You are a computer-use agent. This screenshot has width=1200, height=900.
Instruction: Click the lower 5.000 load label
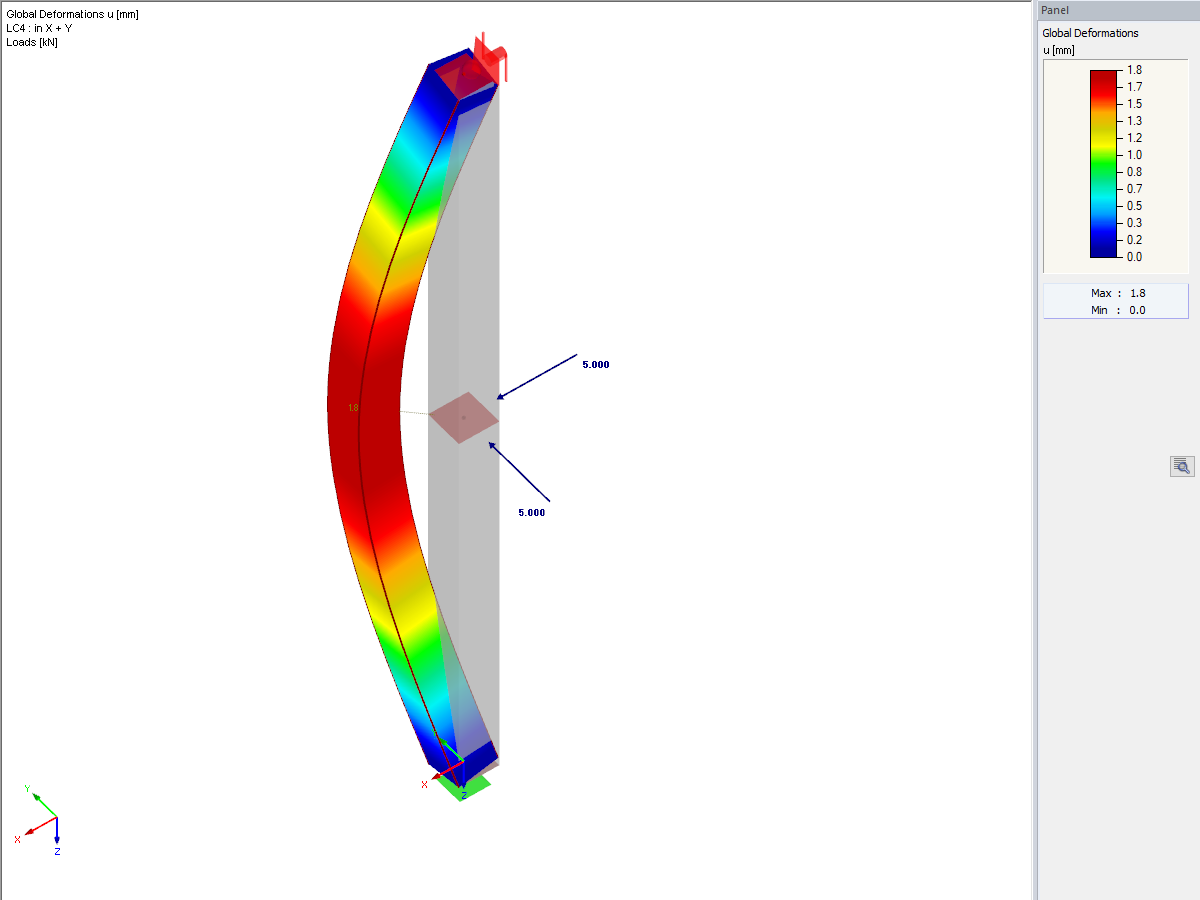tap(532, 512)
